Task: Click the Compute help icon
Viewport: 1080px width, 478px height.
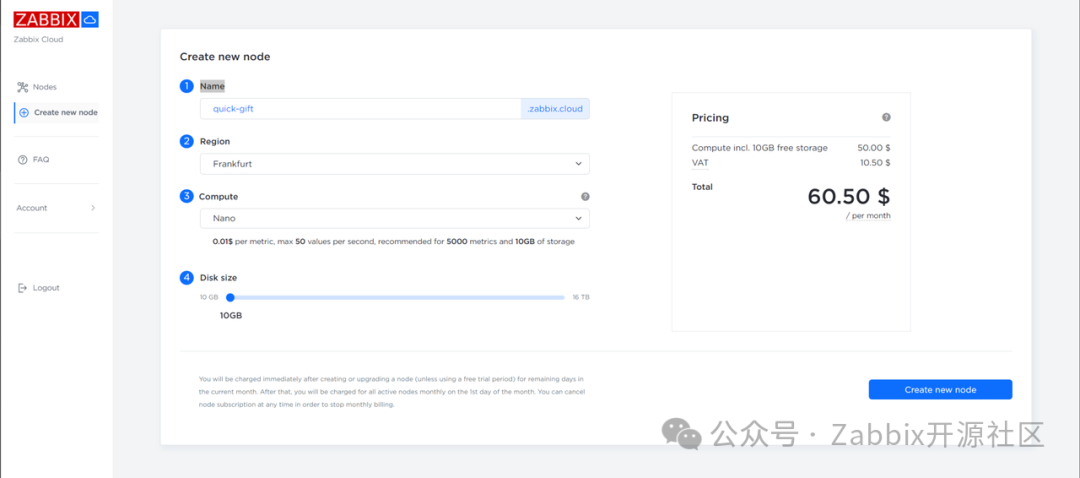Action: 585,197
